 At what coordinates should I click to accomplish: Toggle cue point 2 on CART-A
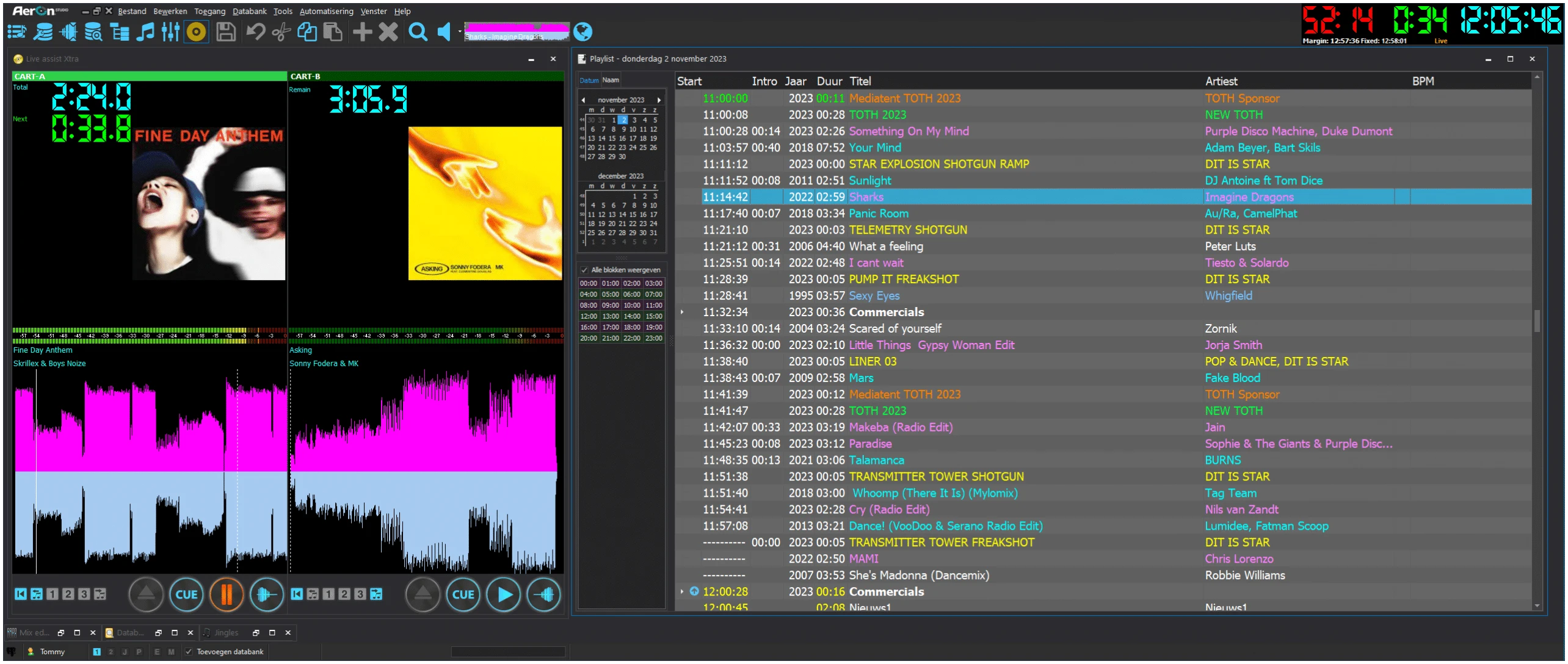pyautogui.click(x=68, y=594)
